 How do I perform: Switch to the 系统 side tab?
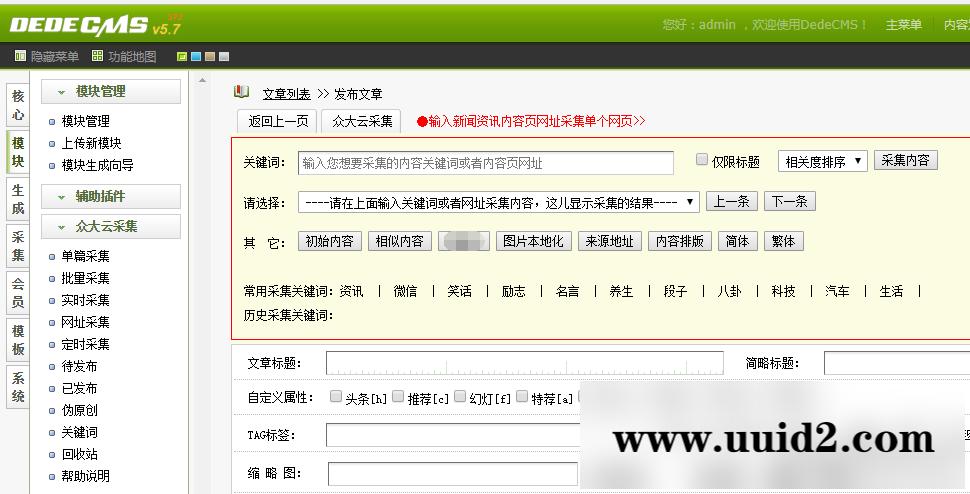(x=18, y=387)
